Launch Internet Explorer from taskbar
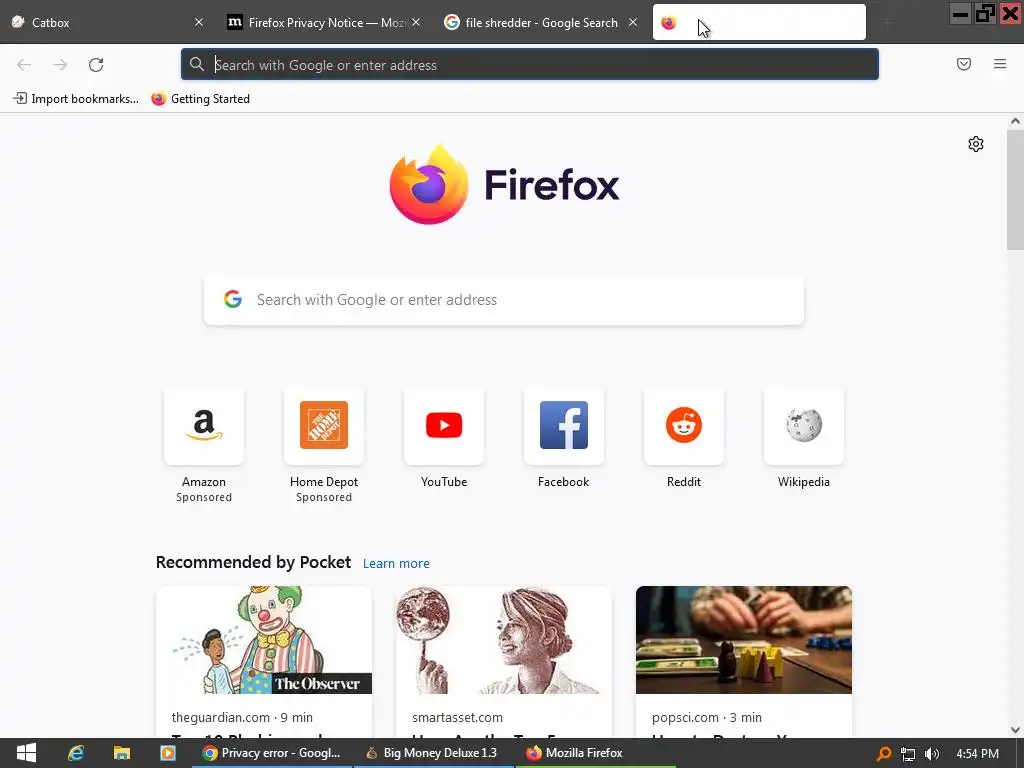Viewport: 1024px width, 768px height. tap(76, 753)
